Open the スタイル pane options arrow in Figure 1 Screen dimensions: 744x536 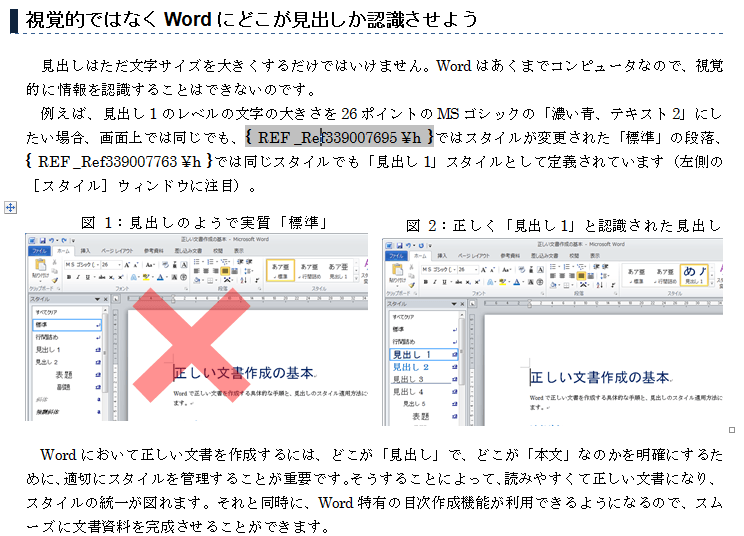coord(97,299)
